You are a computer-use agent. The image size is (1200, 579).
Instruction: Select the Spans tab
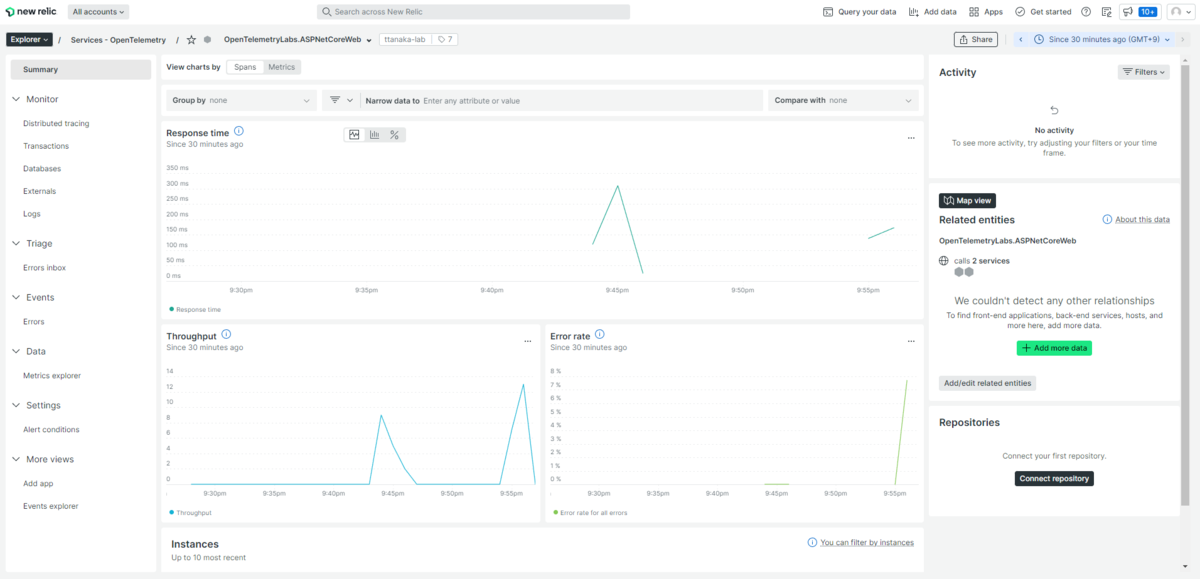tap(245, 67)
